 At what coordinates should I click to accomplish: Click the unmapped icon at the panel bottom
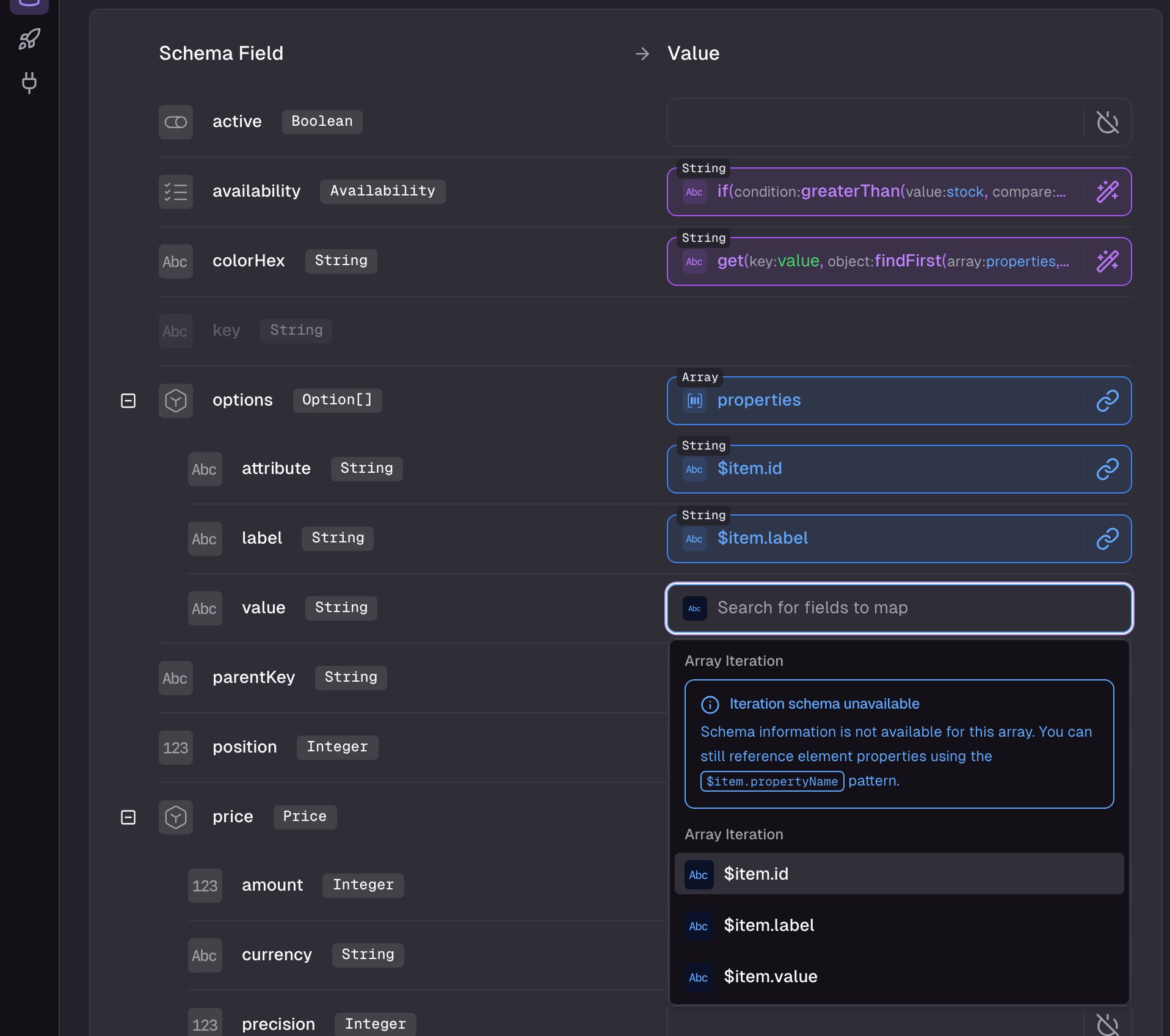(x=1107, y=1024)
